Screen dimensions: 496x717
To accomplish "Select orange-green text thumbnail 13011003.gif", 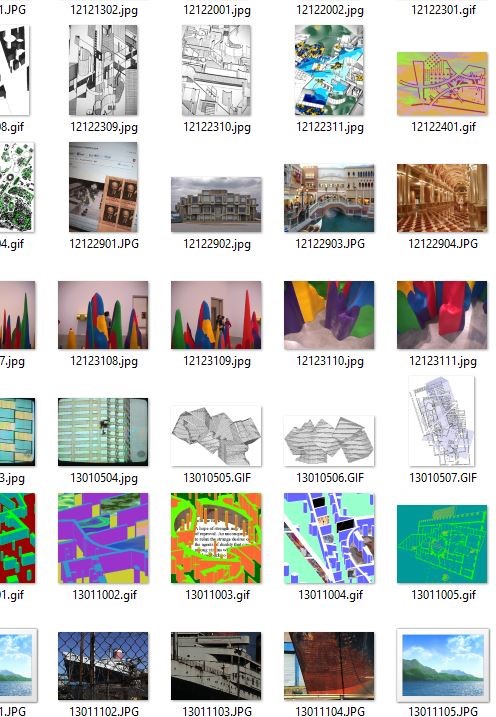I will click(216, 538).
